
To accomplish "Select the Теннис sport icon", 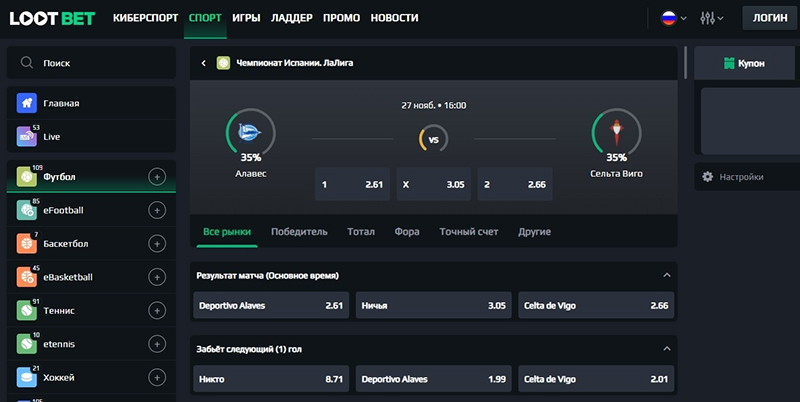I will pyautogui.click(x=27, y=310).
